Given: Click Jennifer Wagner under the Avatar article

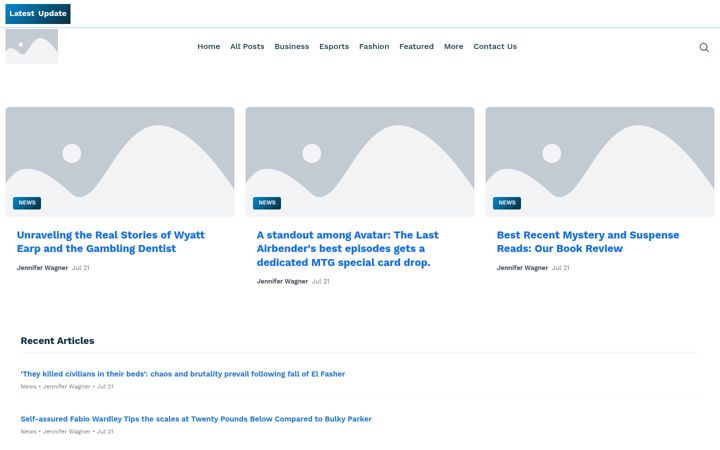Looking at the screenshot, I should click(282, 281).
